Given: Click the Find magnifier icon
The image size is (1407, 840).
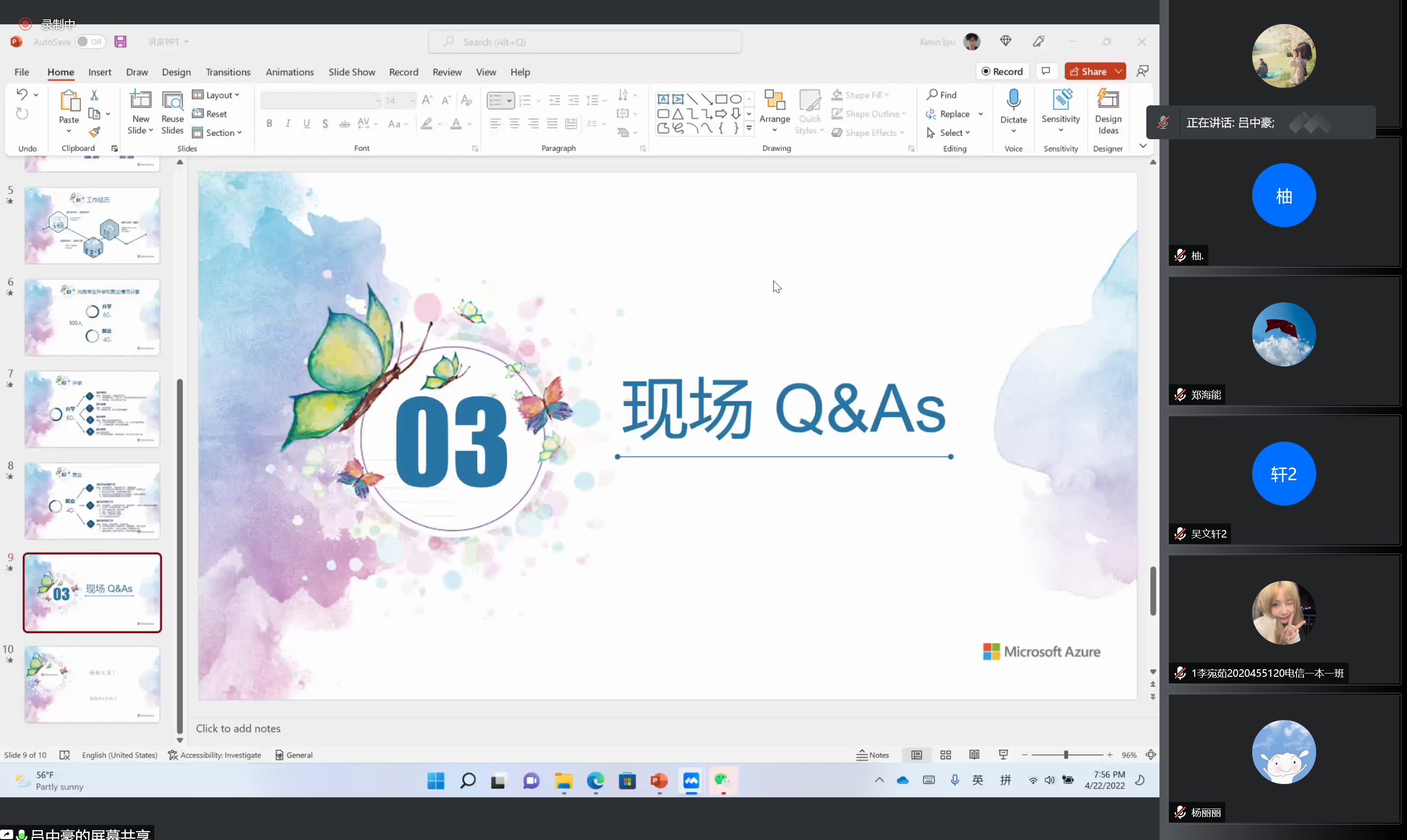Looking at the screenshot, I should coord(932,95).
